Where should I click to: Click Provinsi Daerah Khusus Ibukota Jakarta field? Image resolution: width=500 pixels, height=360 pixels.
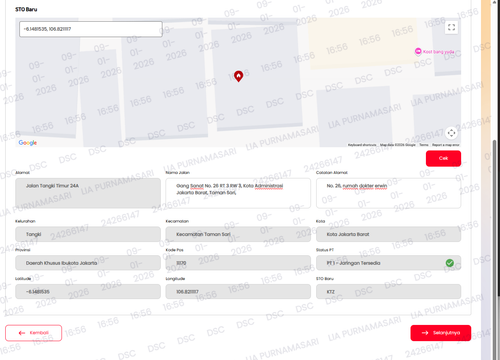[88, 263]
